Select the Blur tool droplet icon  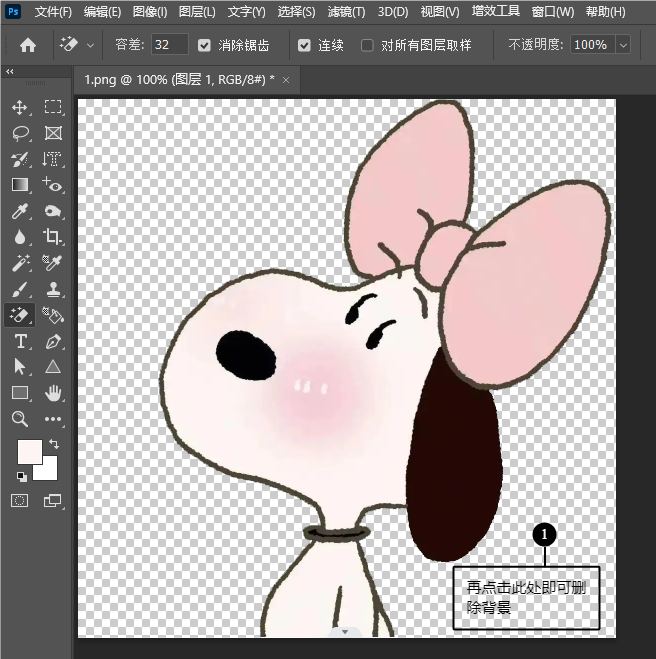tap(20, 237)
